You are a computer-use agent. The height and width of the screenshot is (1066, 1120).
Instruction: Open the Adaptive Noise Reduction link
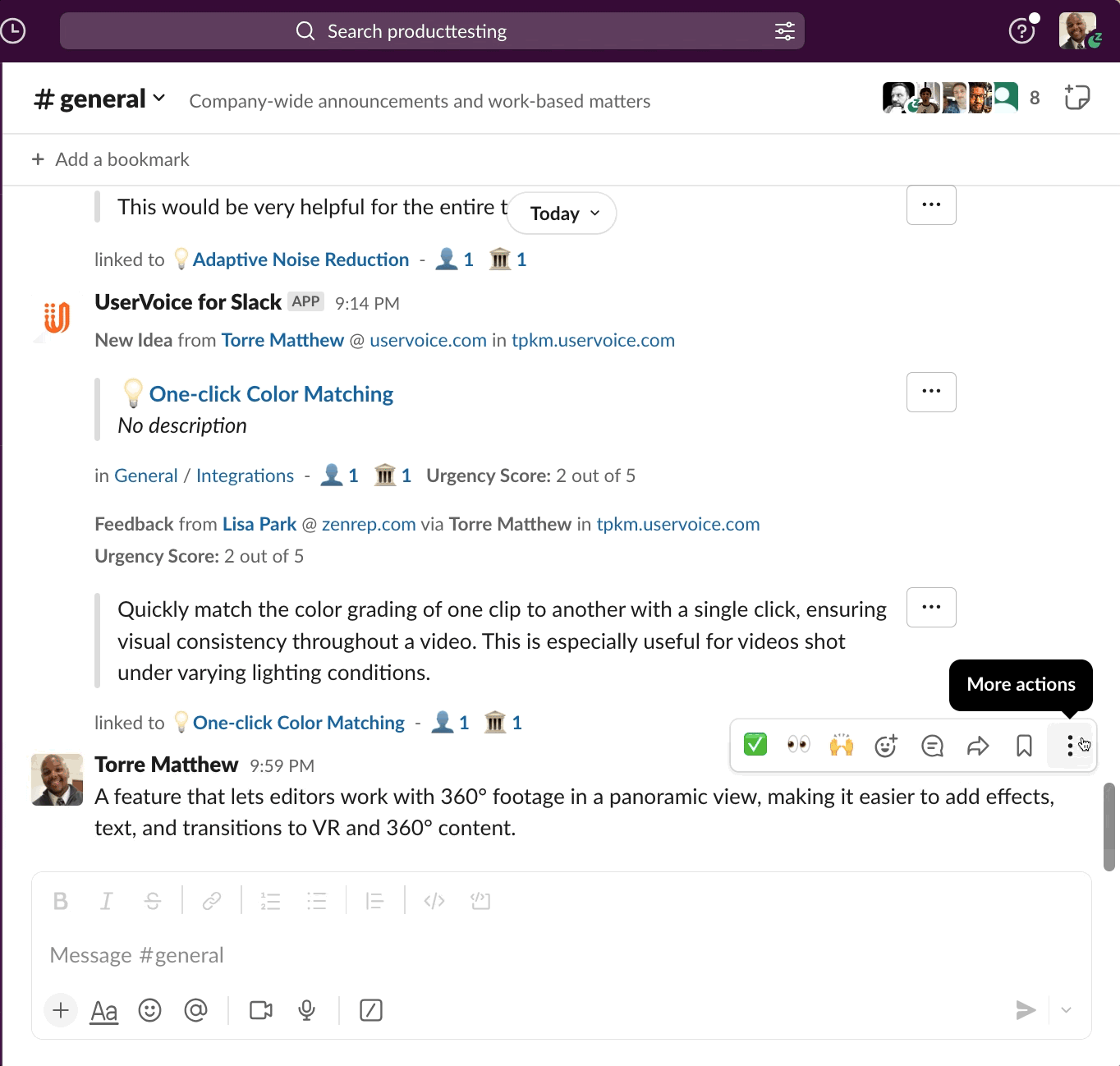point(301,260)
